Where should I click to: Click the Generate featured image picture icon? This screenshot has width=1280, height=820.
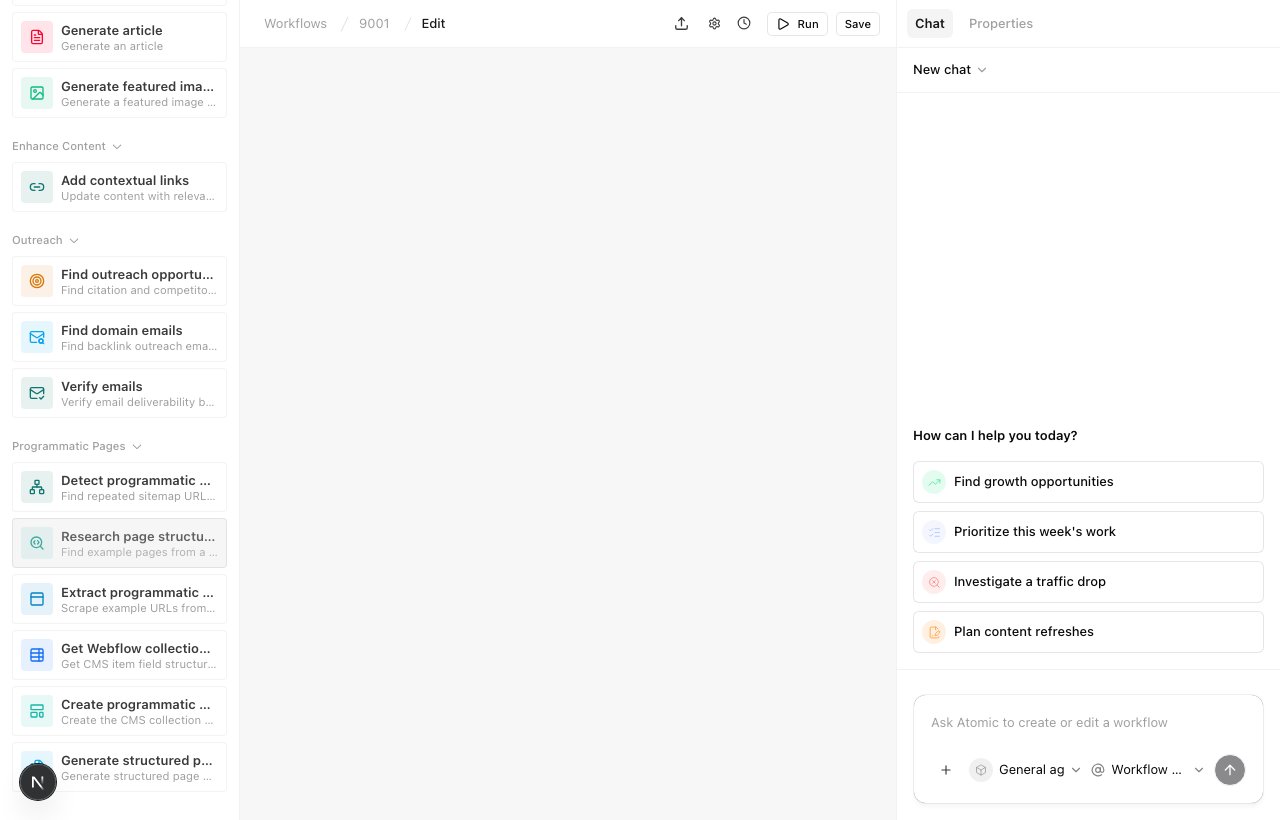37,93
